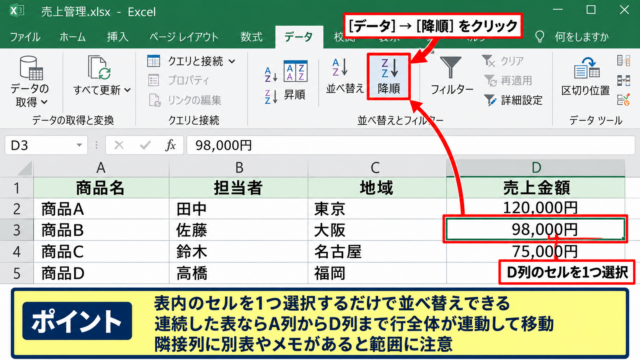The height and width of the screenshot is (360, 640).
Task: Open the Name Box dropdown arrow
Action: (79, 145)
